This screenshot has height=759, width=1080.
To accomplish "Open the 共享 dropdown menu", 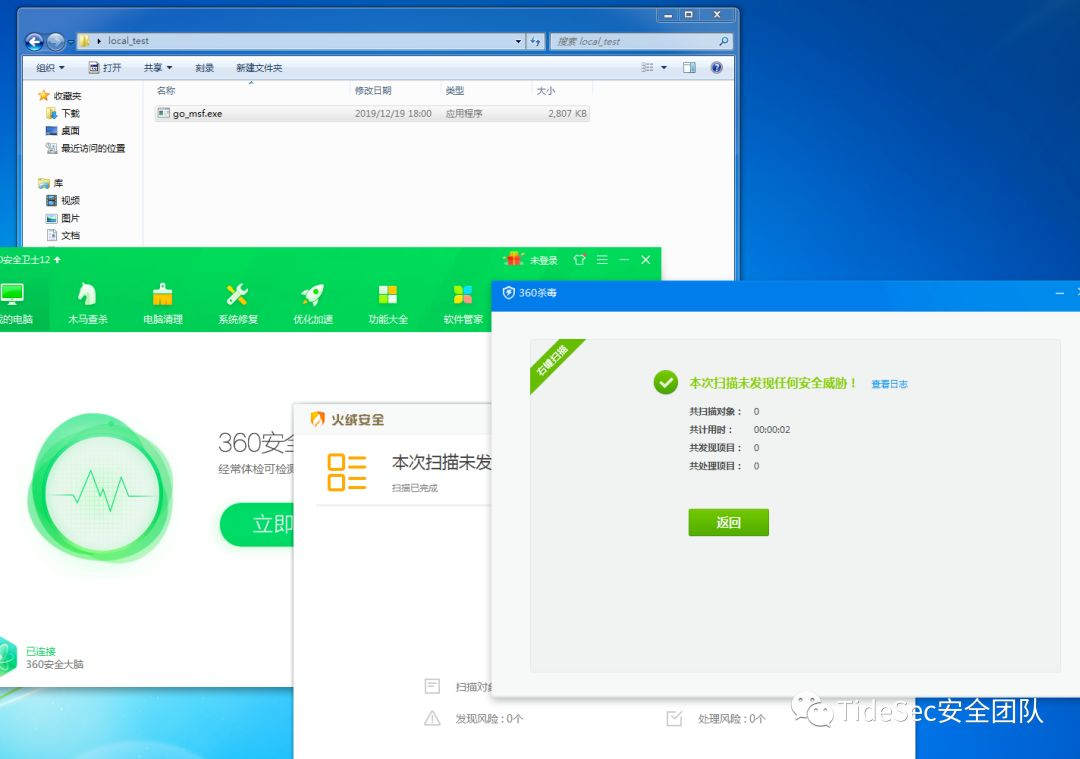I will [158, 67].
